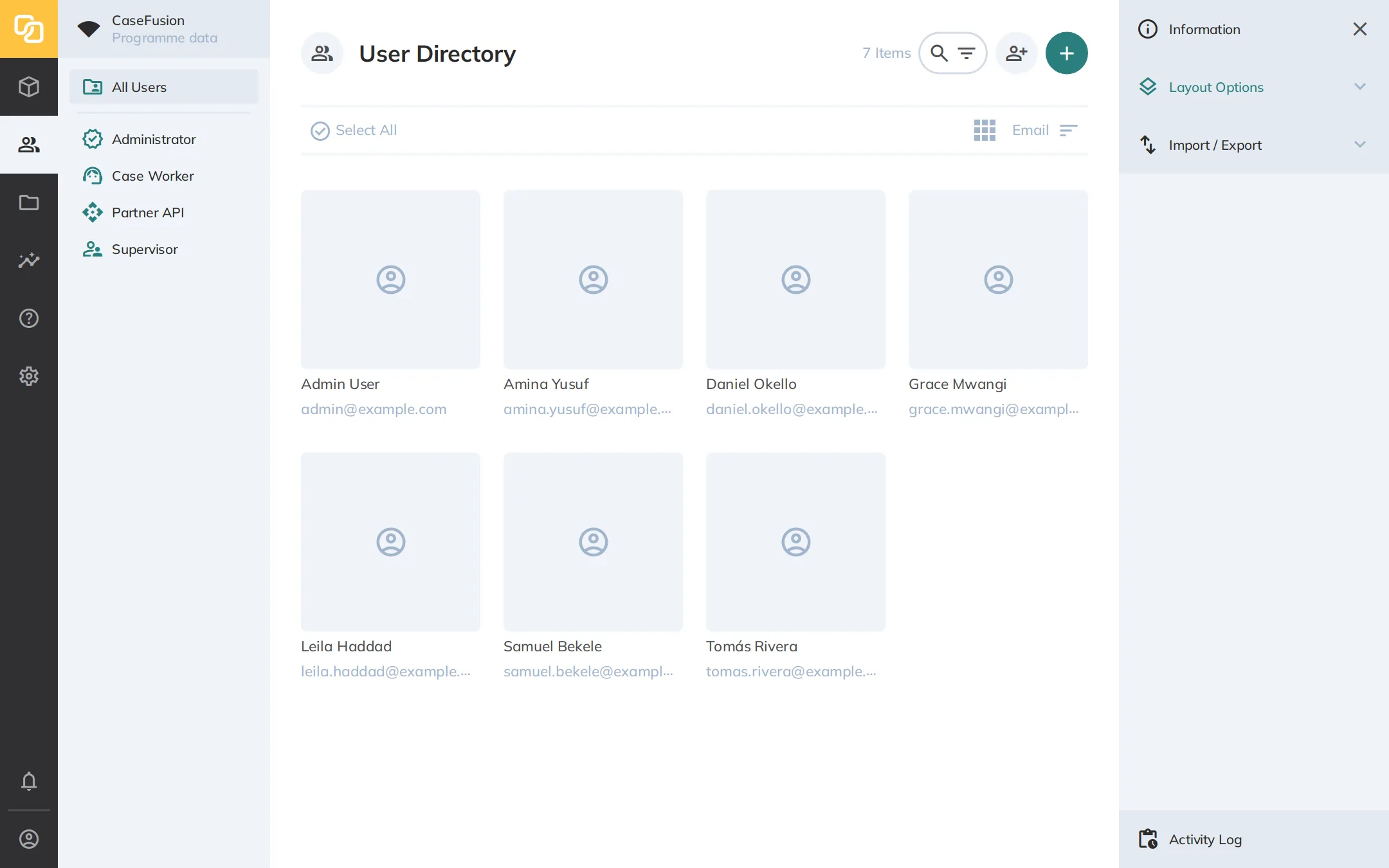Click the filter lines icon in search pill
The height and width of the screenshot is (868, 1389).
pos(967,53)
